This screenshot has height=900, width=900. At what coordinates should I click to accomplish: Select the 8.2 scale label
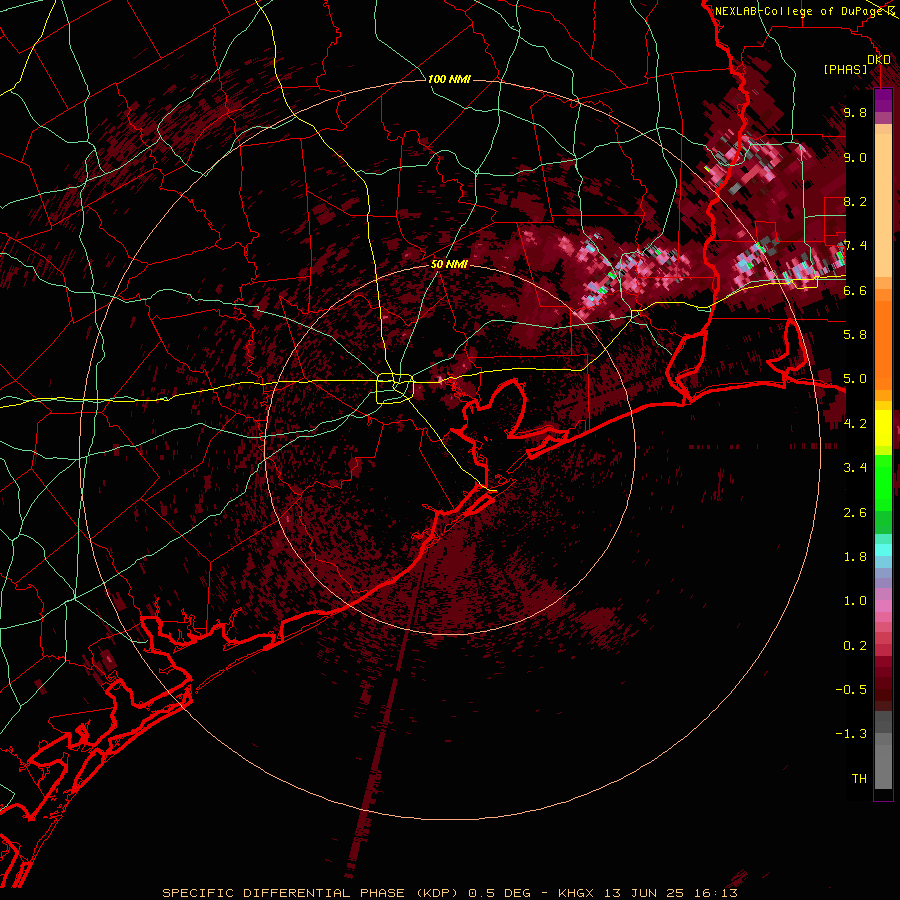point(855,201)
